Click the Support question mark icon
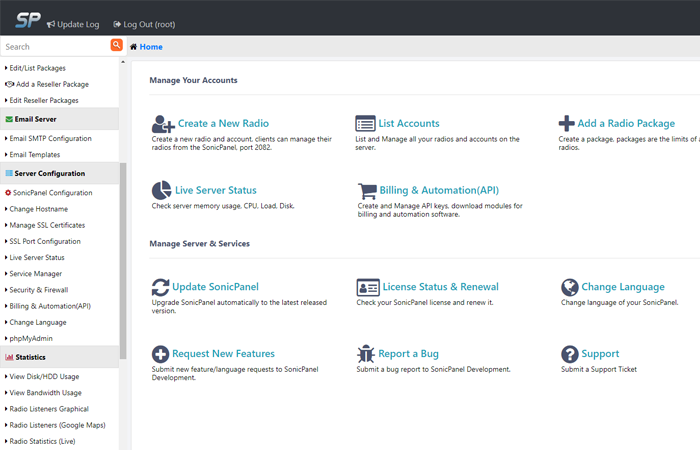Screen dimensions: 700x450 570,354
